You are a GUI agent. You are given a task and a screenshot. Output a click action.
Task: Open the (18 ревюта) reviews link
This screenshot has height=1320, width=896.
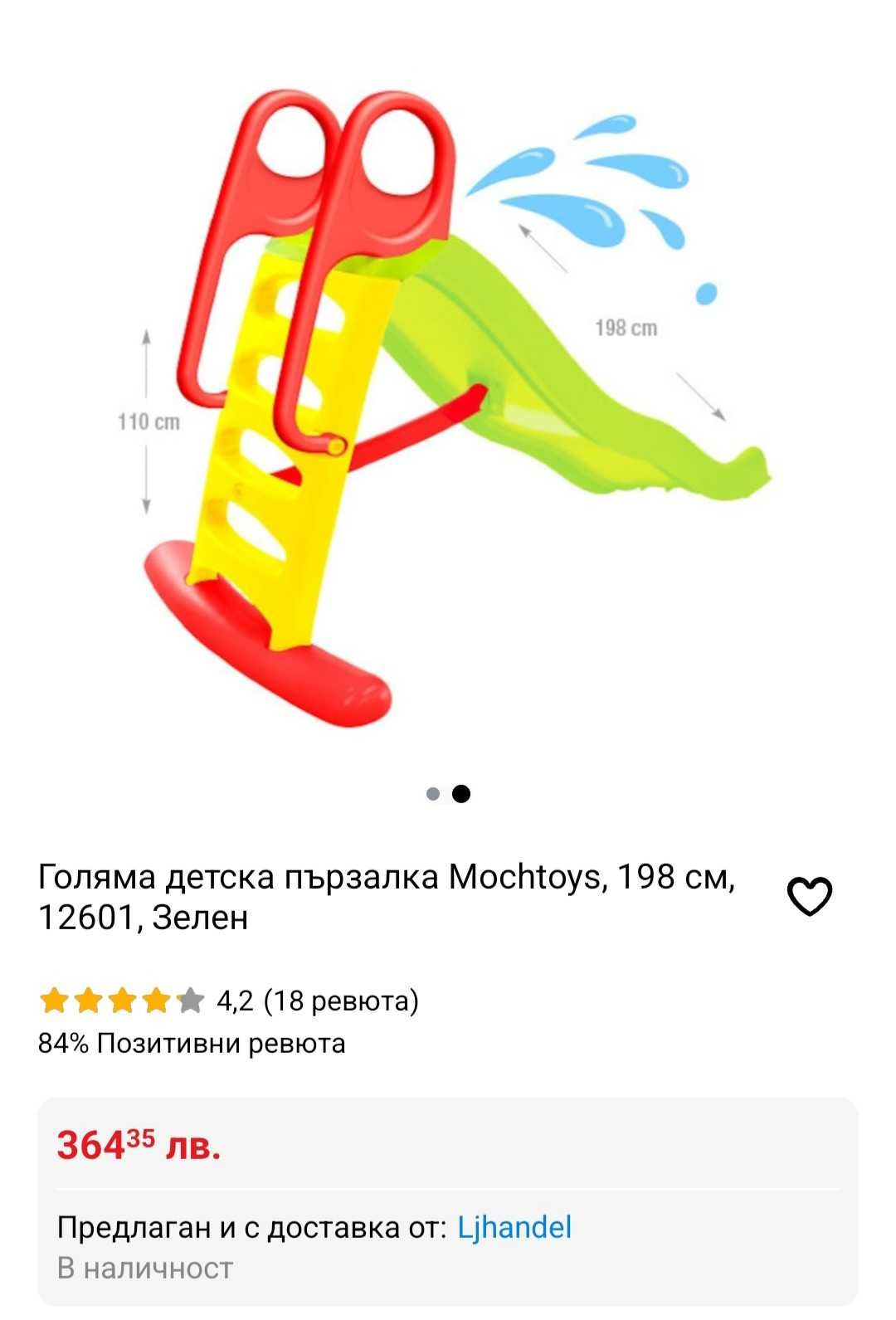click(341, 1001)
